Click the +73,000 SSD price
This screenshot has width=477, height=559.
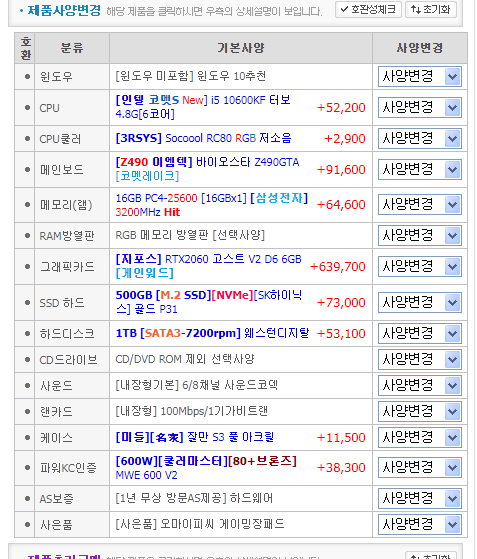point(341,302)
